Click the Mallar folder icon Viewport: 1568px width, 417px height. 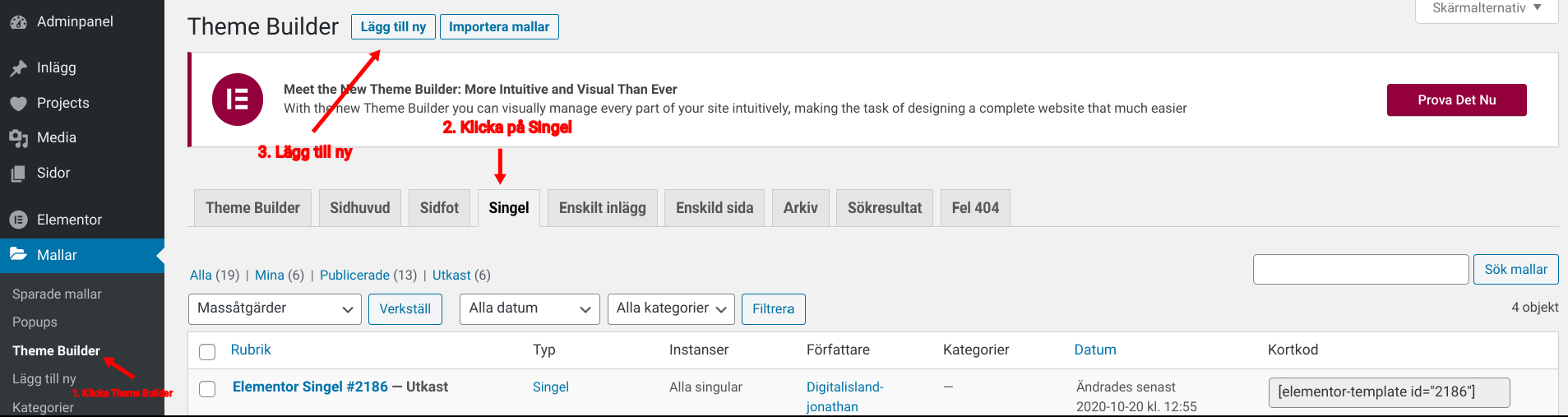(18, 255)
